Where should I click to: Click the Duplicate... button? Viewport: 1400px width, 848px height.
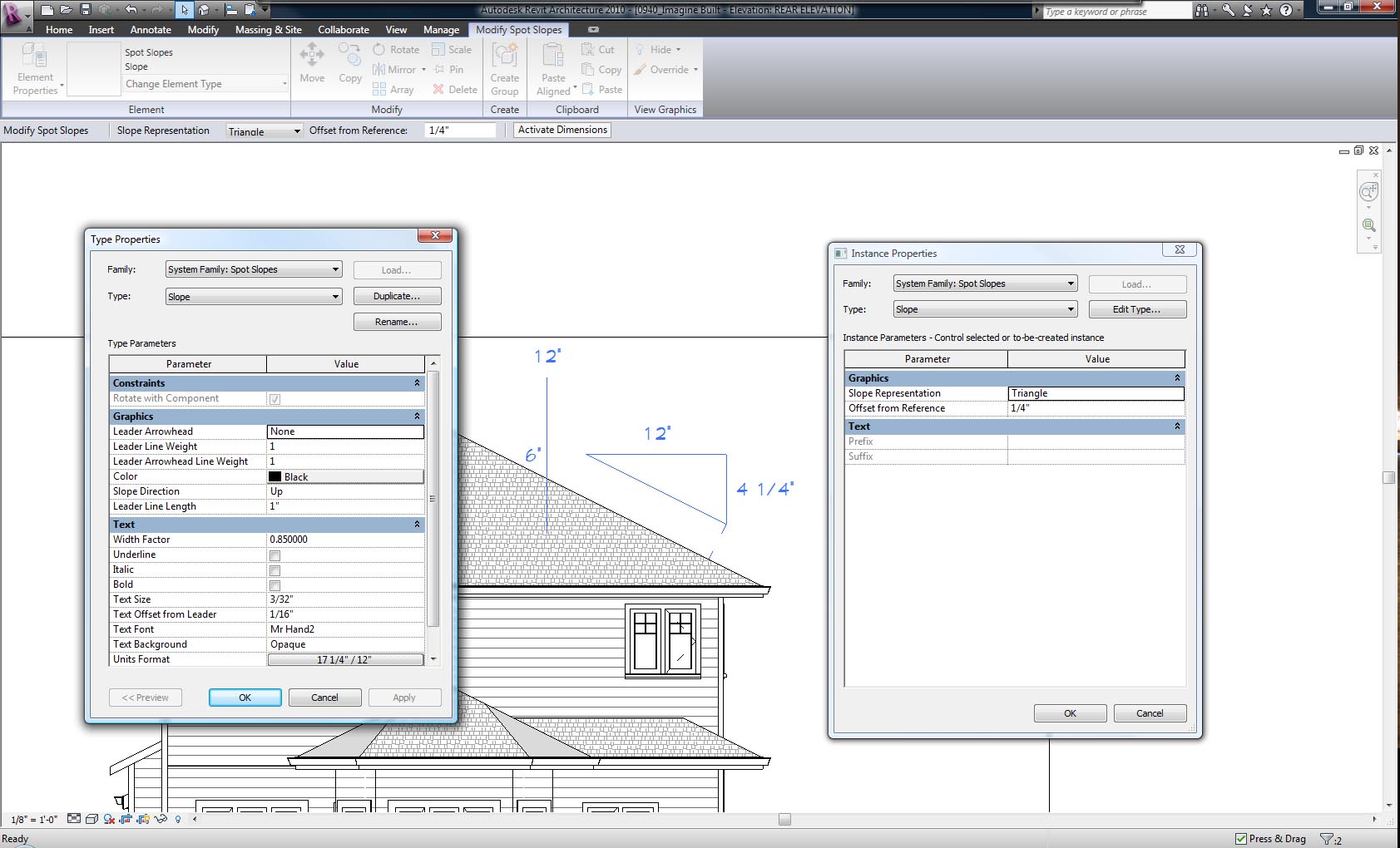[x=397, y=297]
